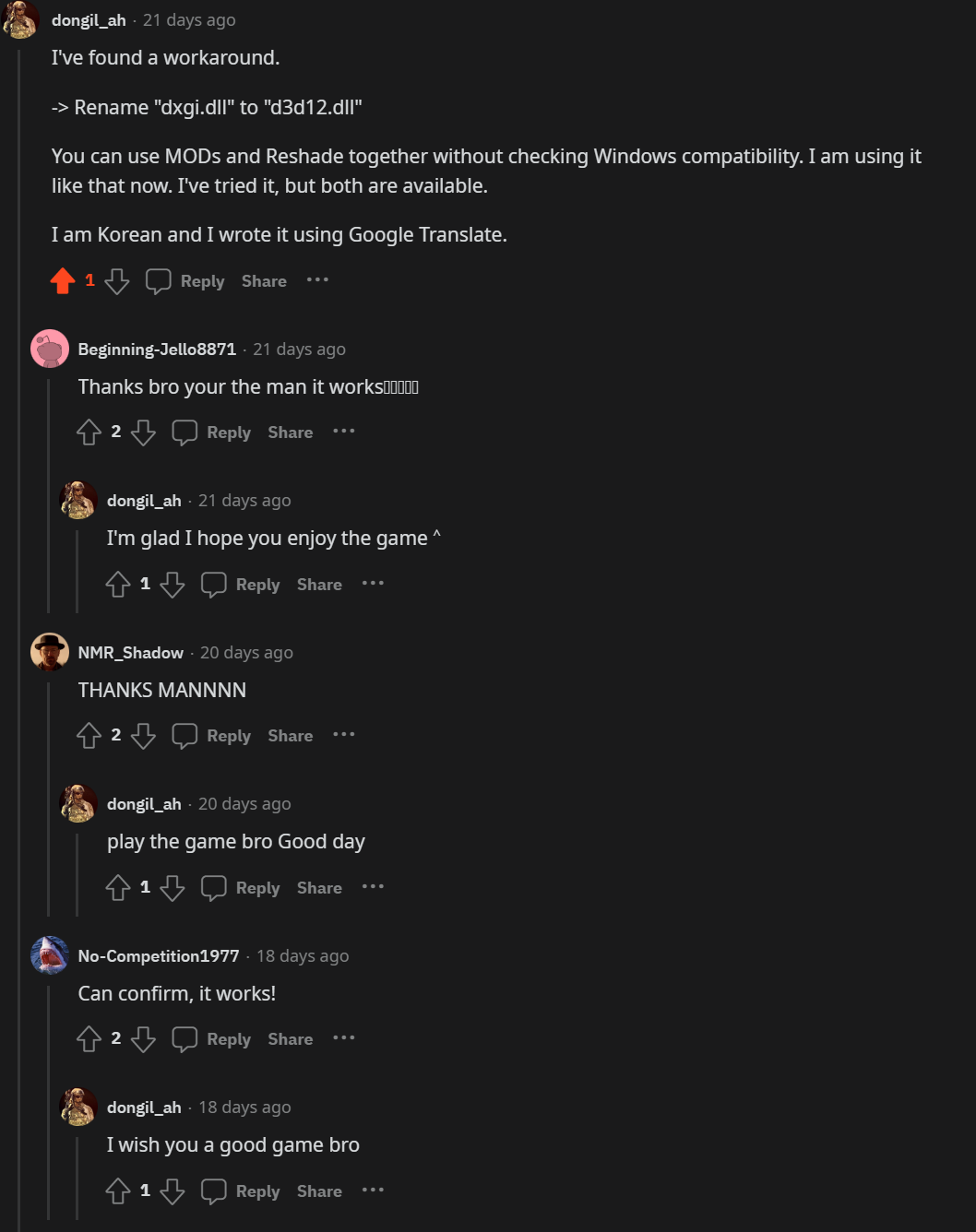This screenshot has width=976, height=1232.
Task: Downvote "I wish you a good game bro"
Action: (x=173, y=1191)
